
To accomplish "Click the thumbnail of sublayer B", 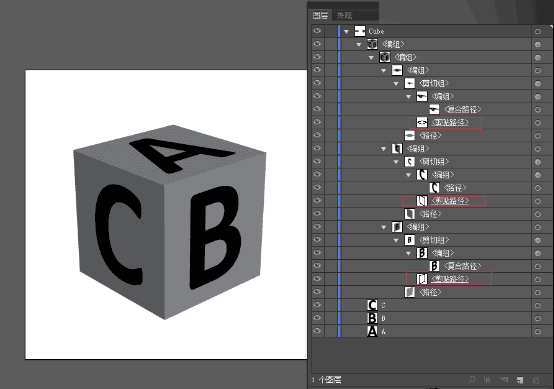I will pyautogui.click(x=372, y=318).
